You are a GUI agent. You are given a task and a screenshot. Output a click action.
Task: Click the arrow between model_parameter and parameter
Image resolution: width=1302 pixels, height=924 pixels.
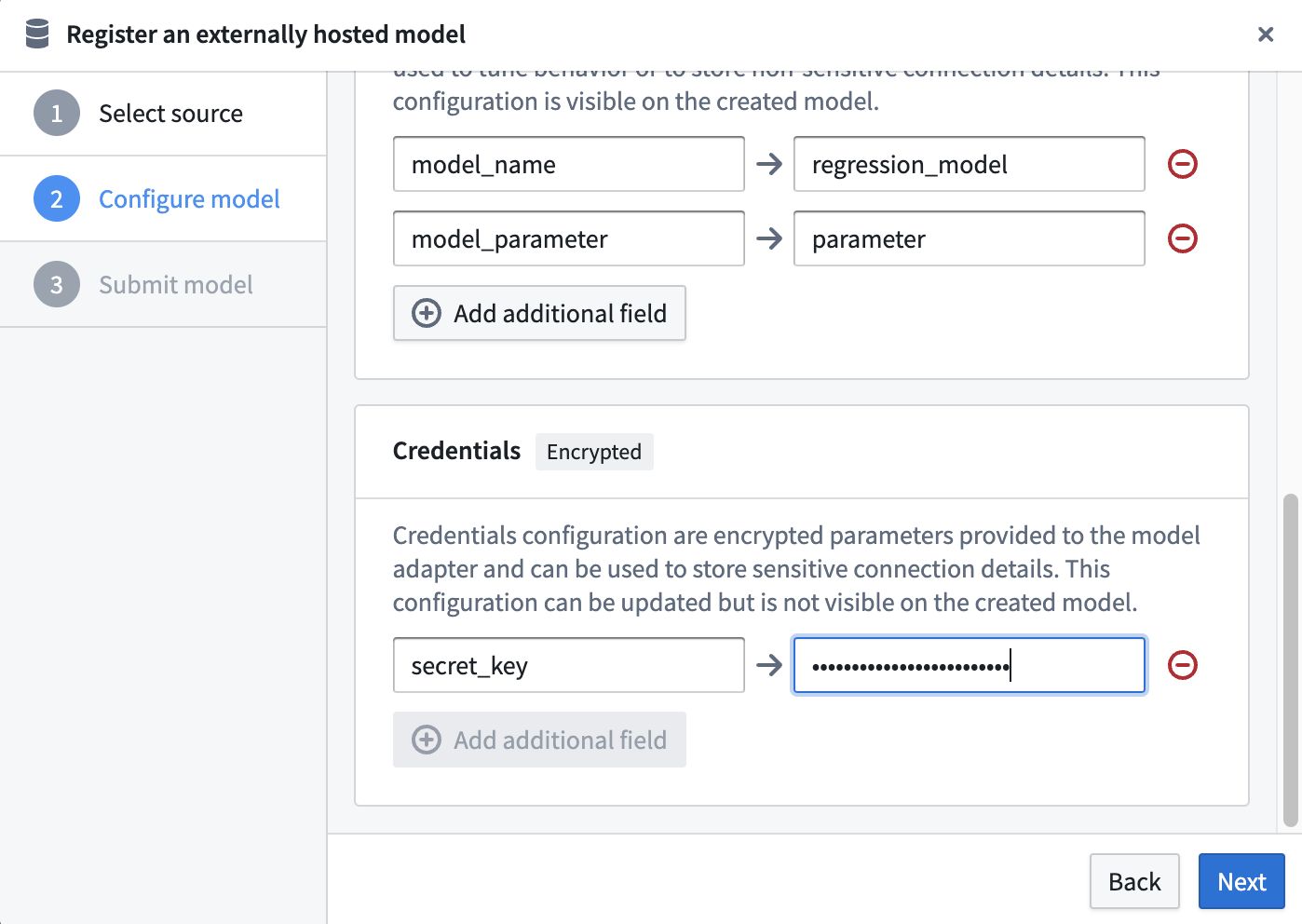click(769, 238)
